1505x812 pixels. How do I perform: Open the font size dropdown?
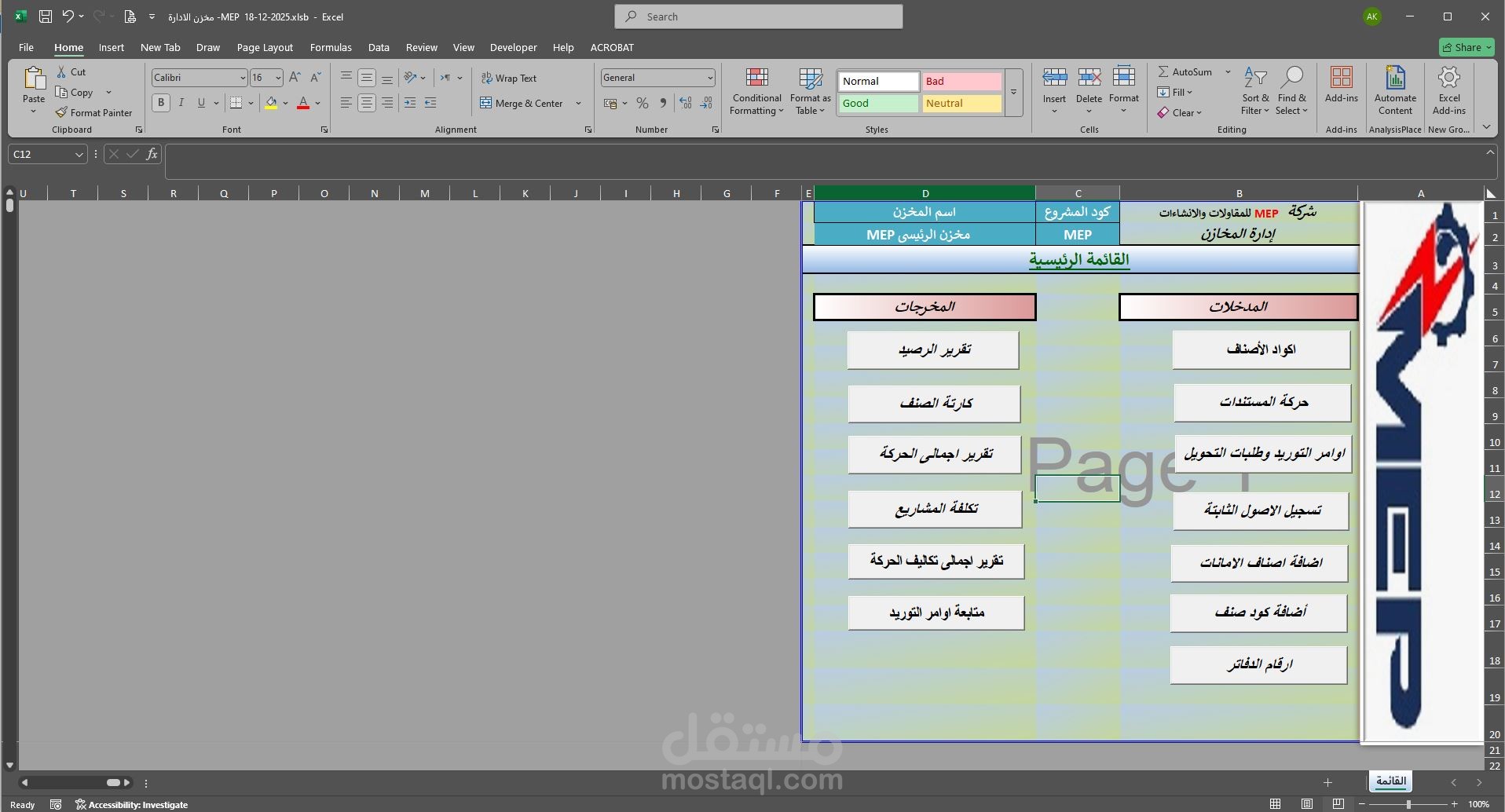(278, 78)
